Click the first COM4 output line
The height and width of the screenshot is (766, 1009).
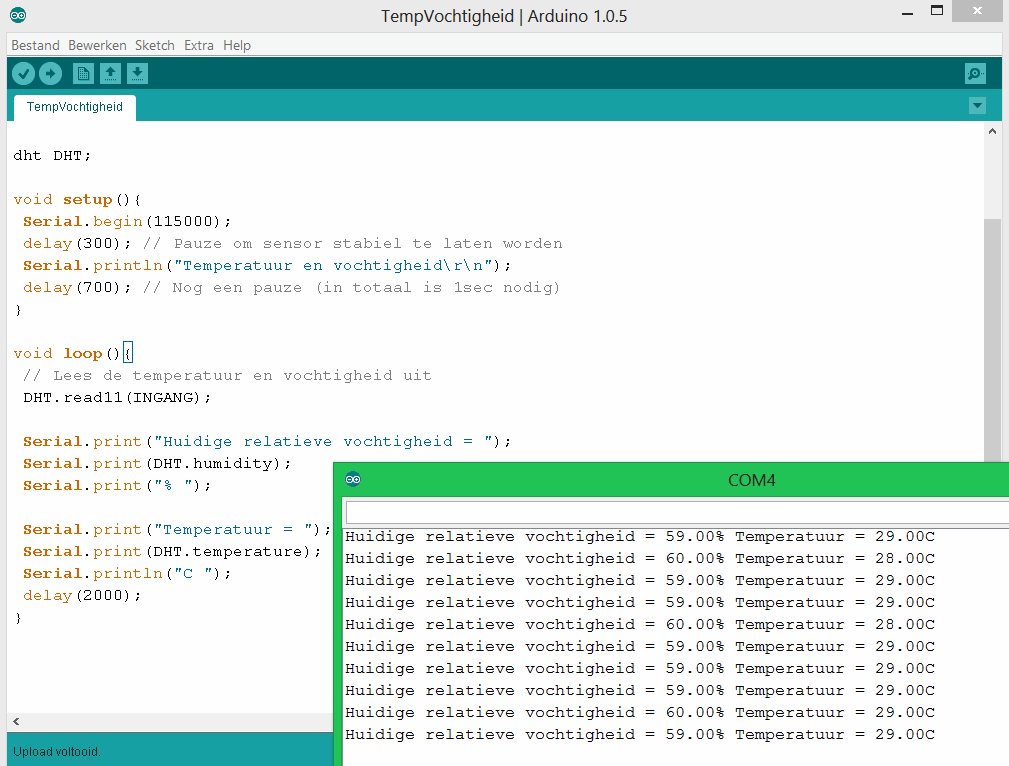[x=640, y=537]
